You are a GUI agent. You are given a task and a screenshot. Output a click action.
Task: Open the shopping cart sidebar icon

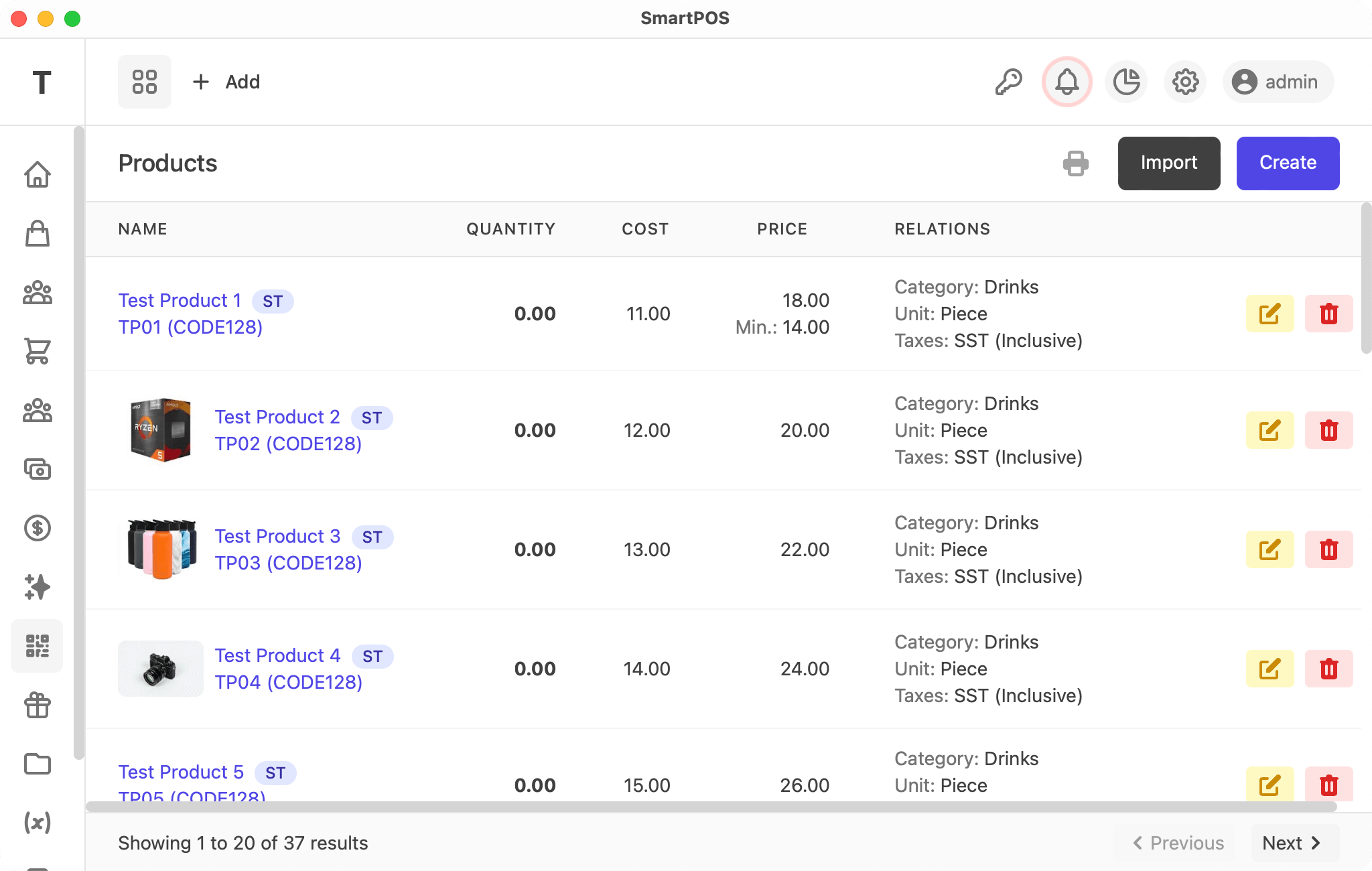click(x=38, y=351)
